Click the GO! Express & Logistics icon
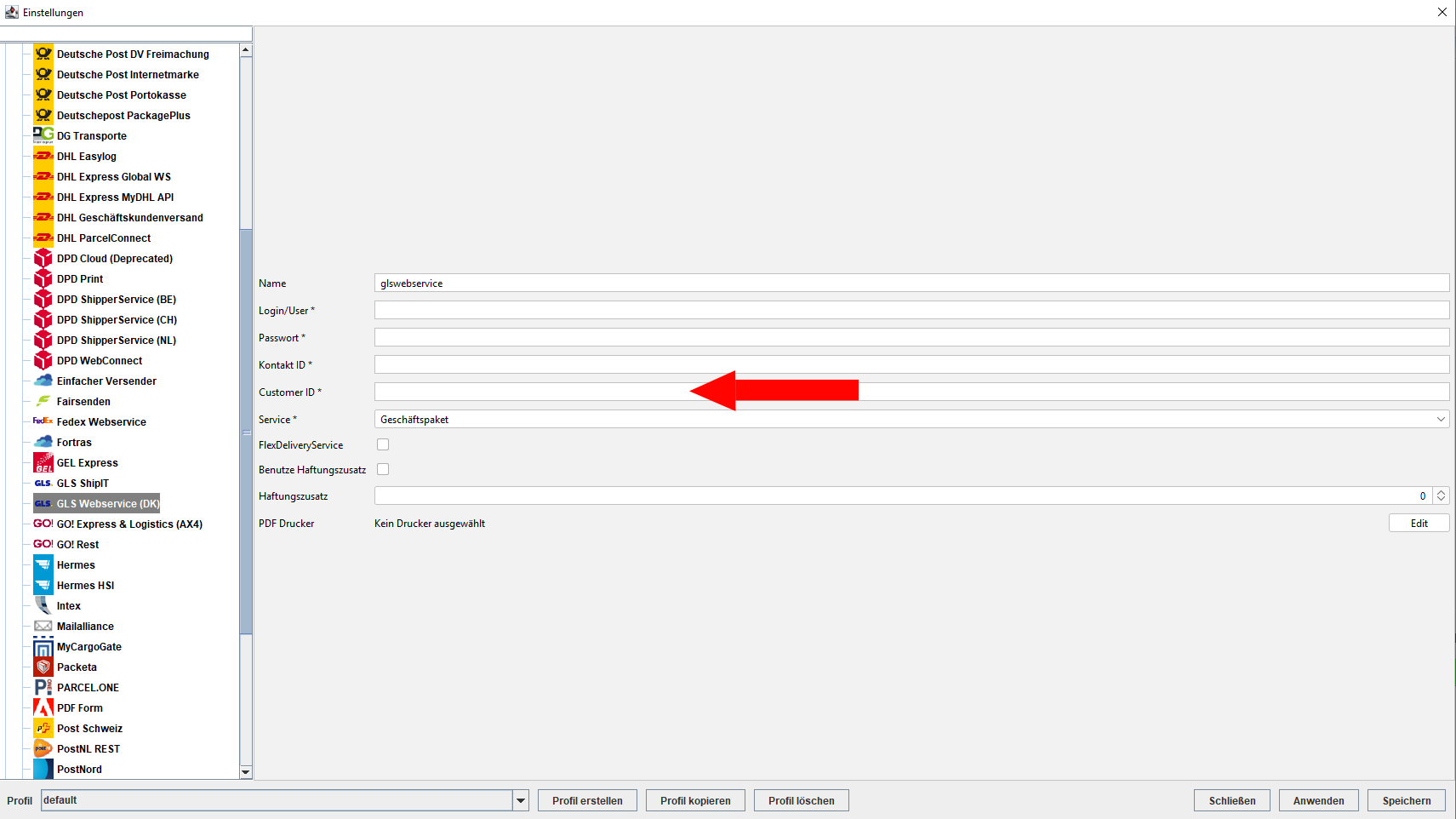This screenshot has height=819, width=1456. click(x=43, y=524)
